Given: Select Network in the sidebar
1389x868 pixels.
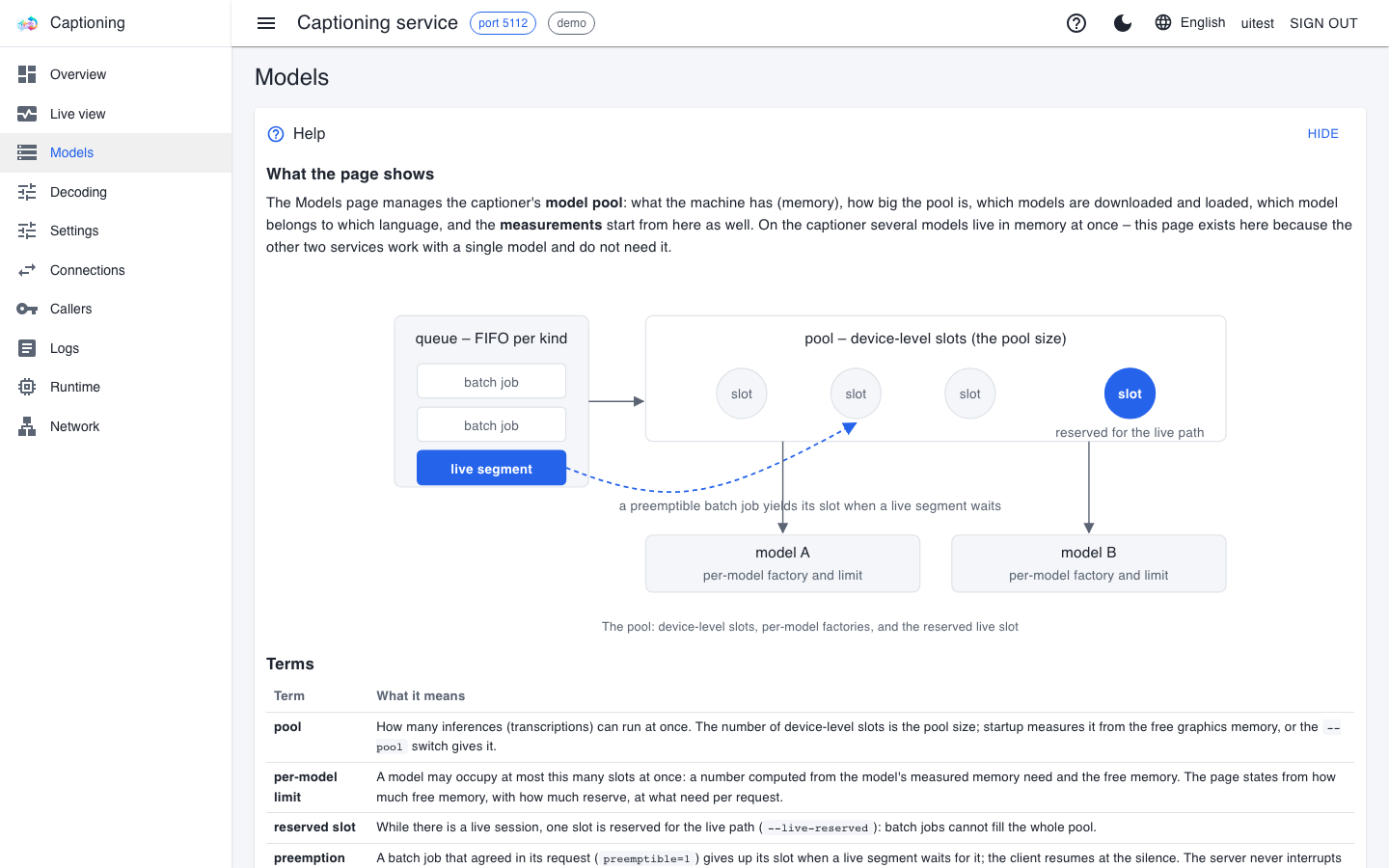Looking at the screenshot, I should pyautogui.click(x=116, y=426).
